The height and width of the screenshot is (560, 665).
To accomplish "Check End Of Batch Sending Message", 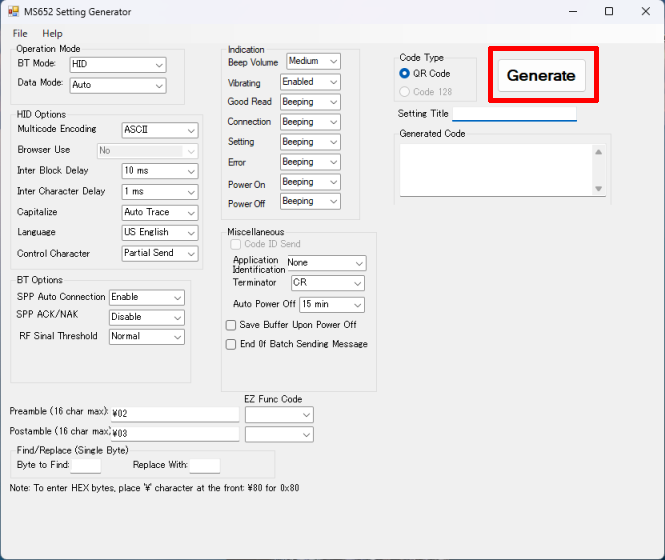I will pos(231,344).
